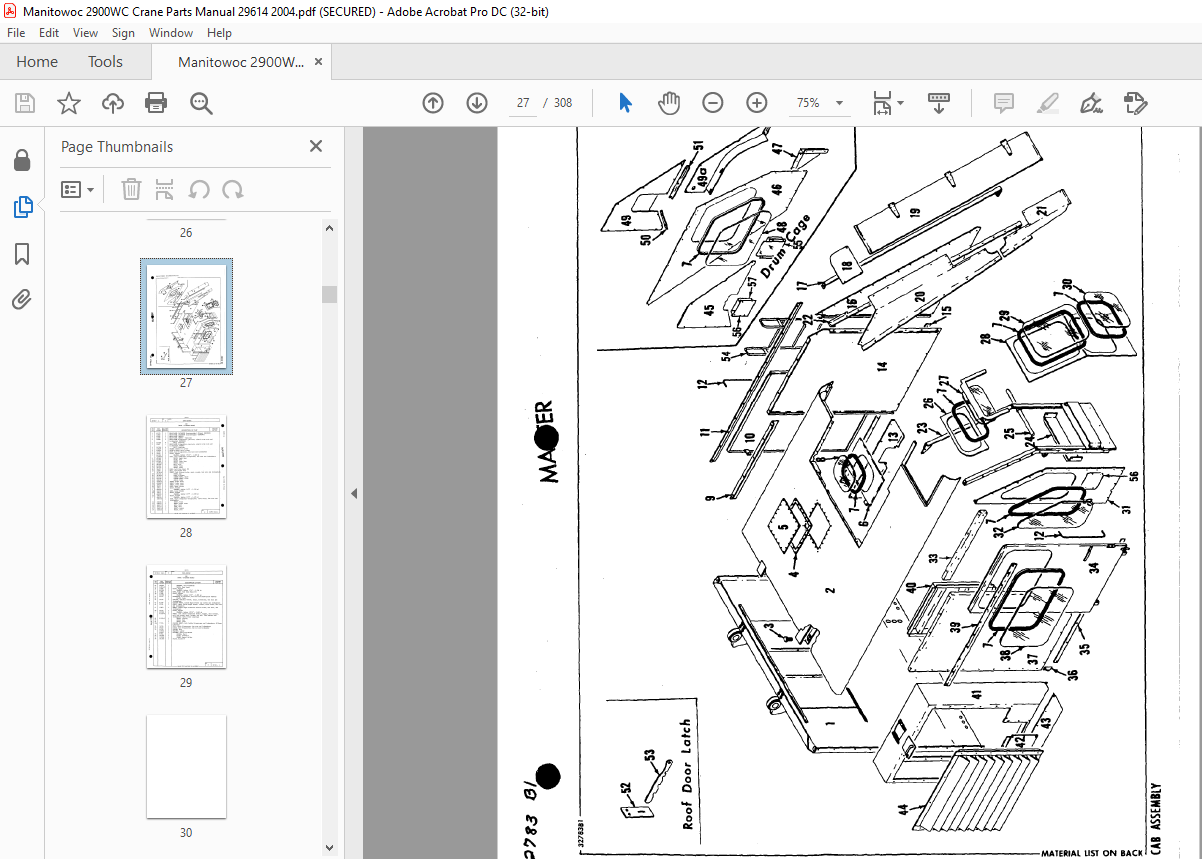Rotate pages counterclockwise

tap(199, 189)
